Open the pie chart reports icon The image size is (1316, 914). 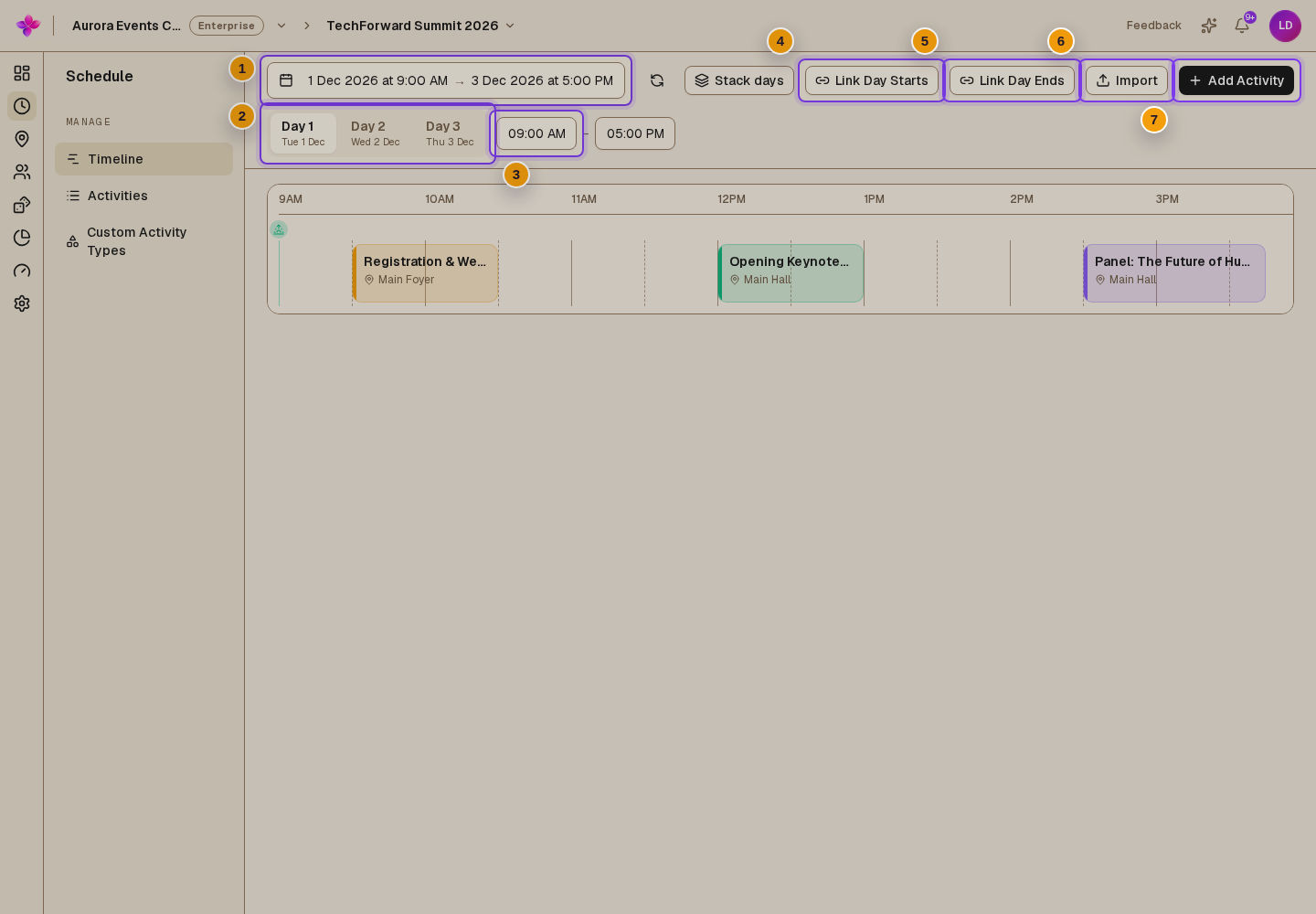click(22, 238)
